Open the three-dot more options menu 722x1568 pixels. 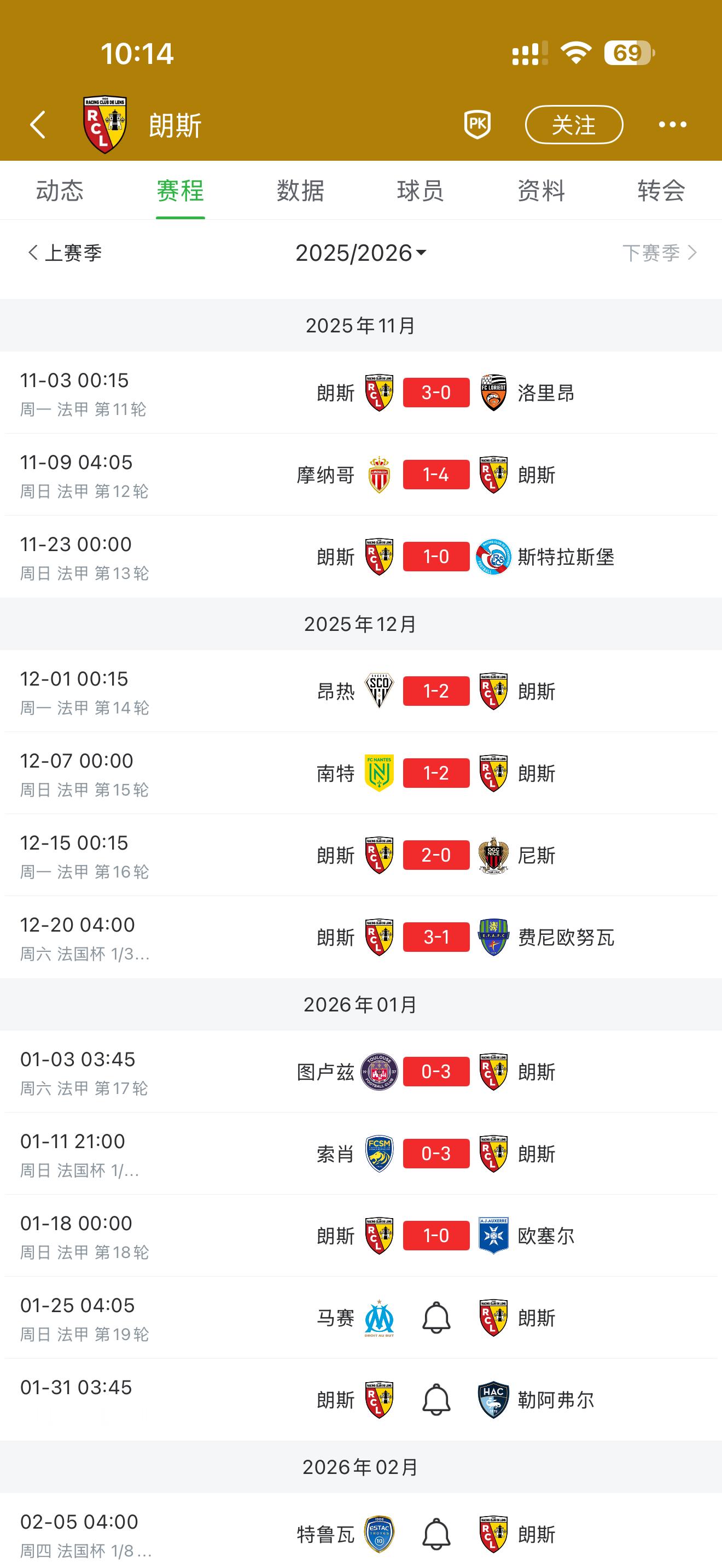pos(673,125)
